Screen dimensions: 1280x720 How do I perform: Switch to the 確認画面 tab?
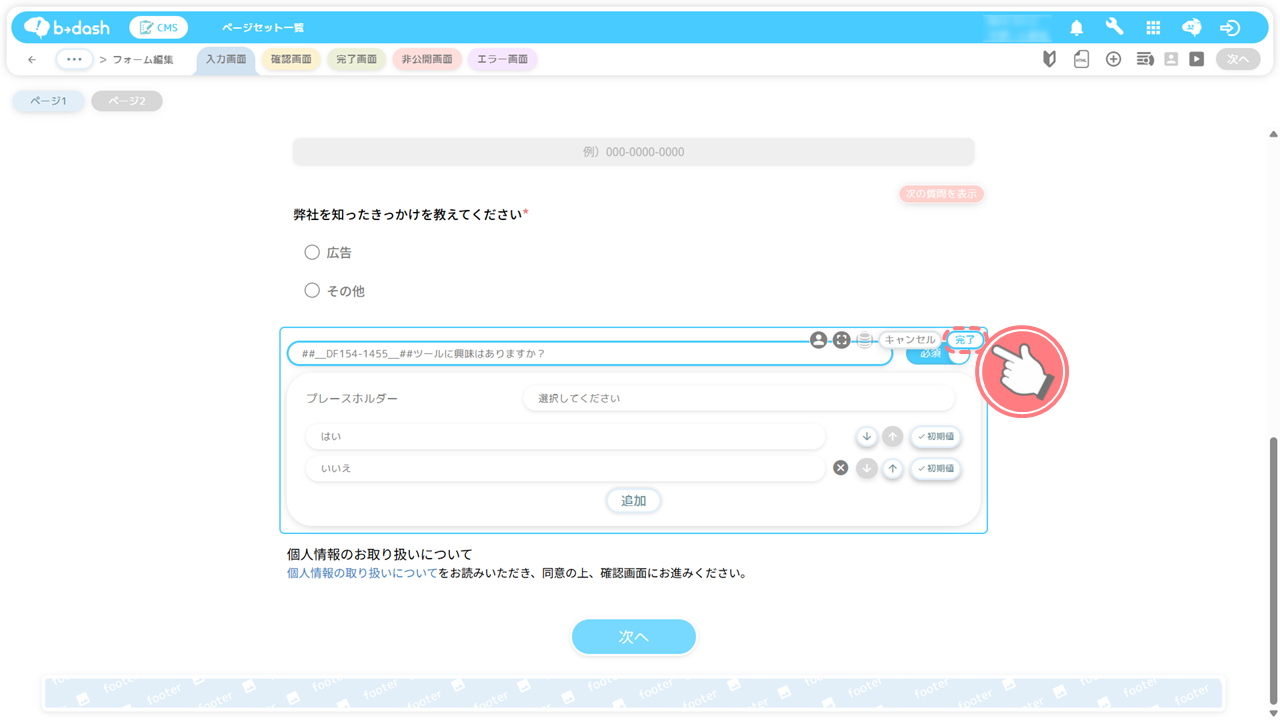tap(291, 59)
